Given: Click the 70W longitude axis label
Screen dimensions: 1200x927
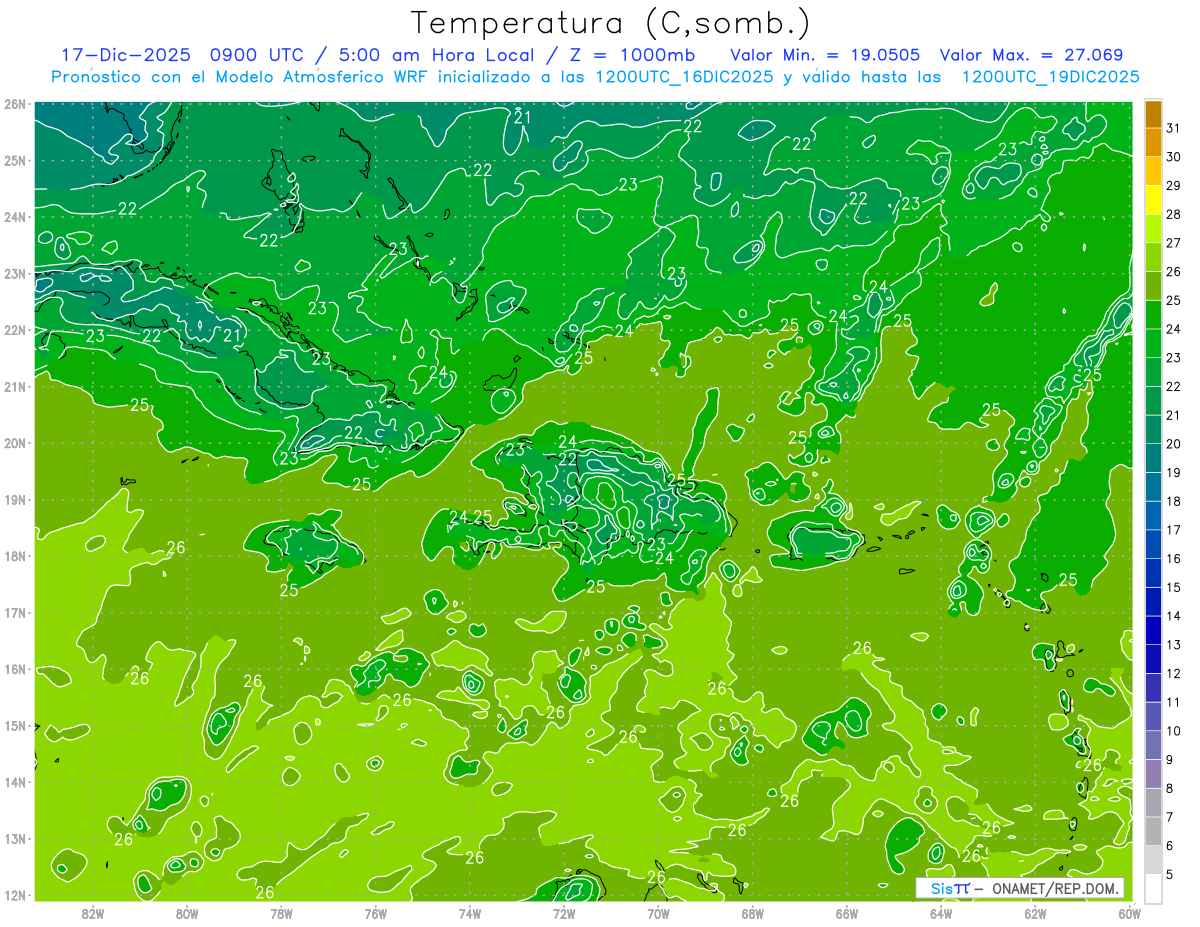Looking at the screenshot, I should click(x=658, y=913).
